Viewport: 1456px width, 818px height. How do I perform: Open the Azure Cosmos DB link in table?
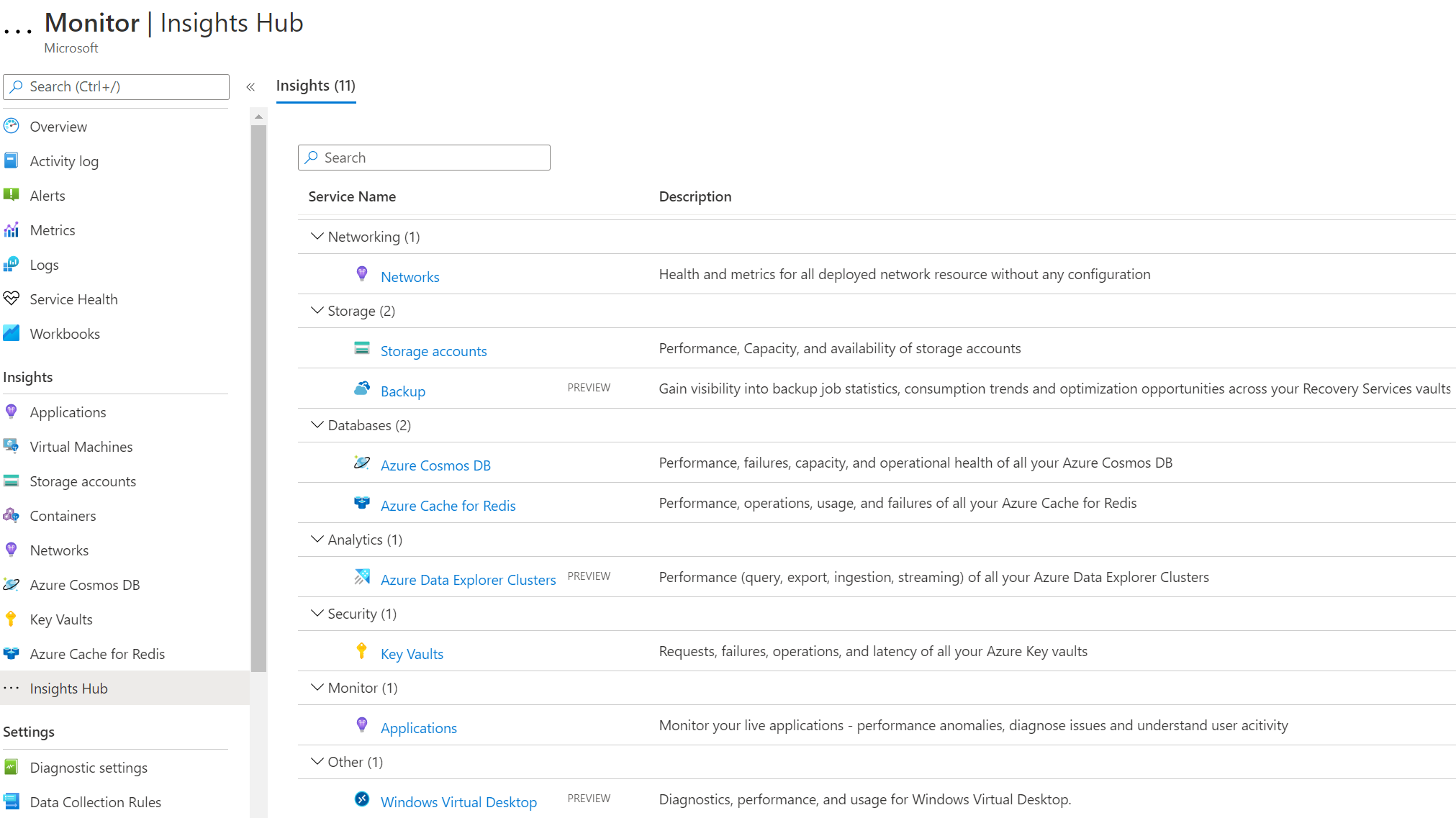435,465
